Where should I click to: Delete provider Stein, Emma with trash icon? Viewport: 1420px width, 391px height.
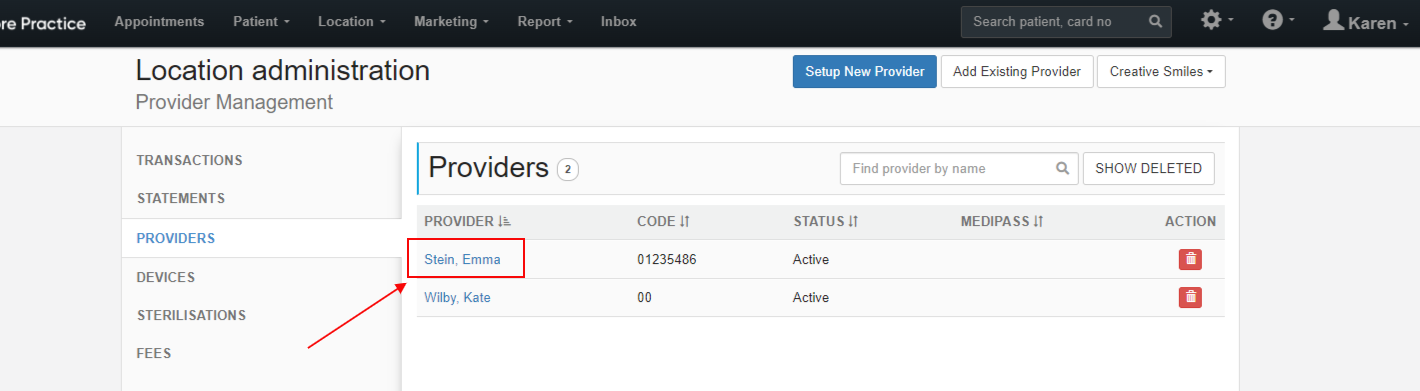pos(1190,259)
